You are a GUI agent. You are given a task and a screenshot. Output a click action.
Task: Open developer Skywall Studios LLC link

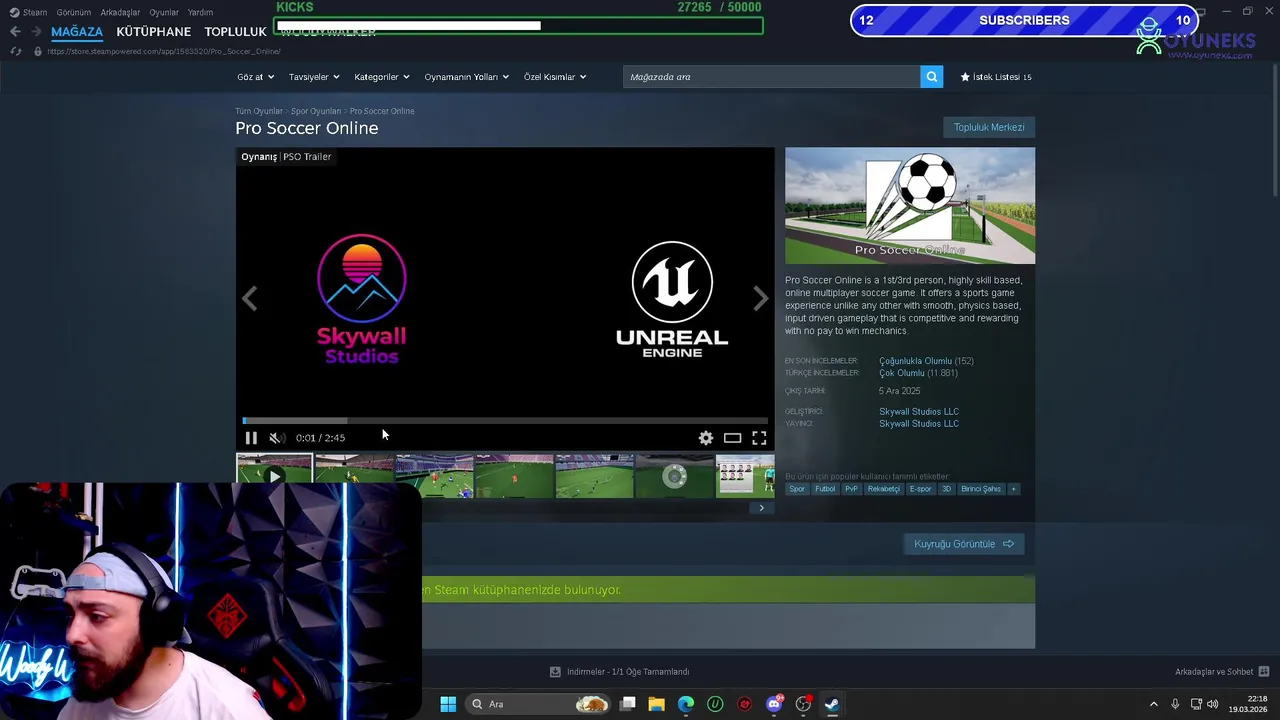pos(919,411)
